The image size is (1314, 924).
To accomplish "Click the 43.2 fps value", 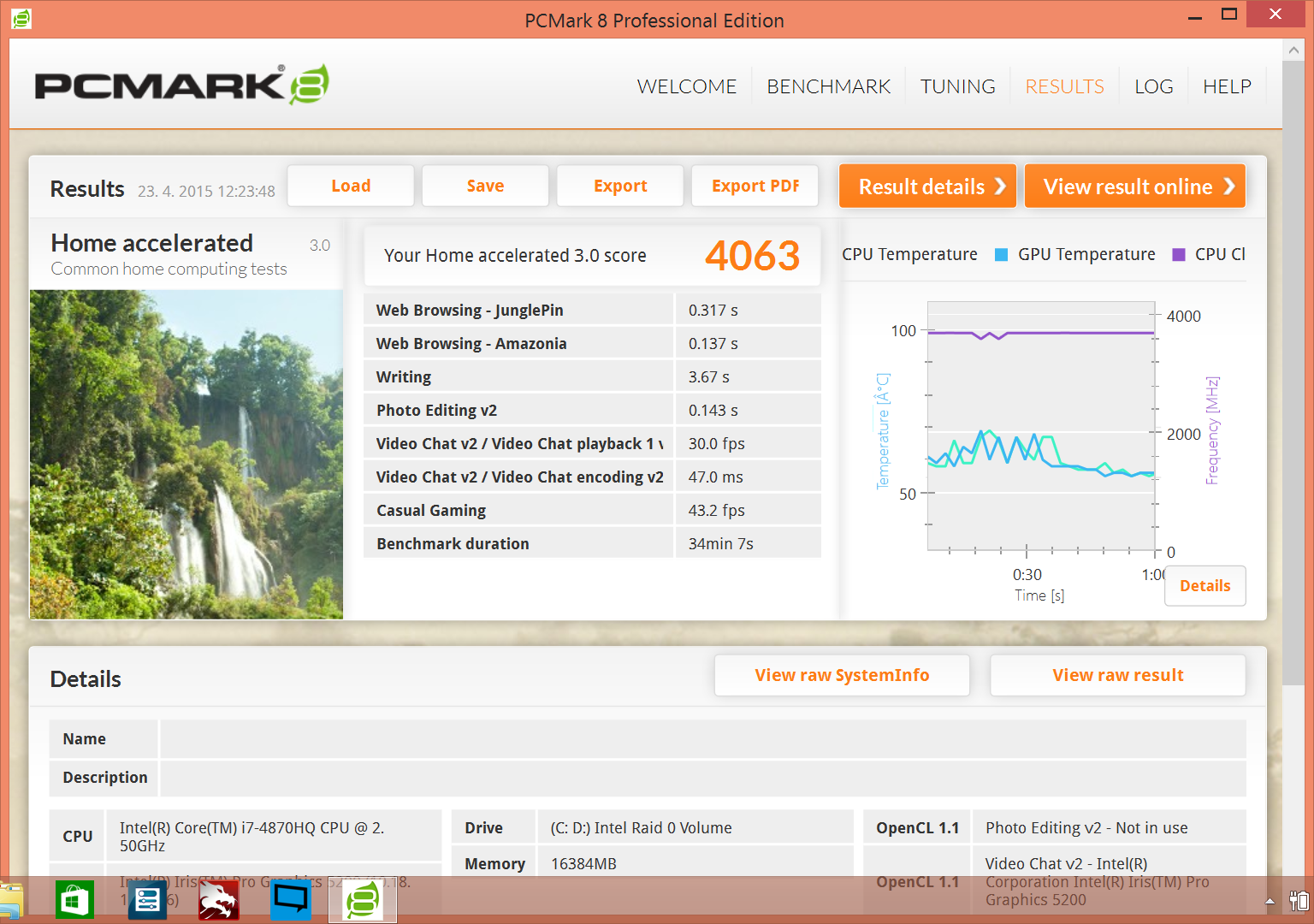I will (x=717, y=510).
